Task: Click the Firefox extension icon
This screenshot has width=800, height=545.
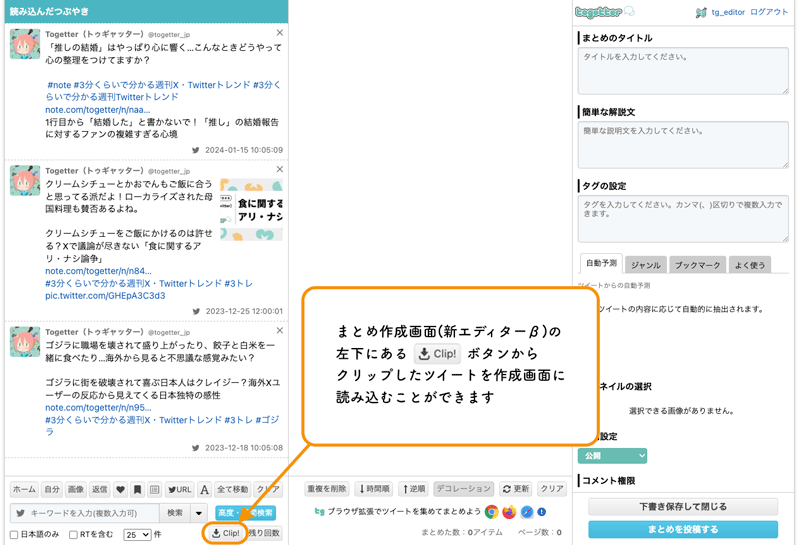Action: point(509,512)
